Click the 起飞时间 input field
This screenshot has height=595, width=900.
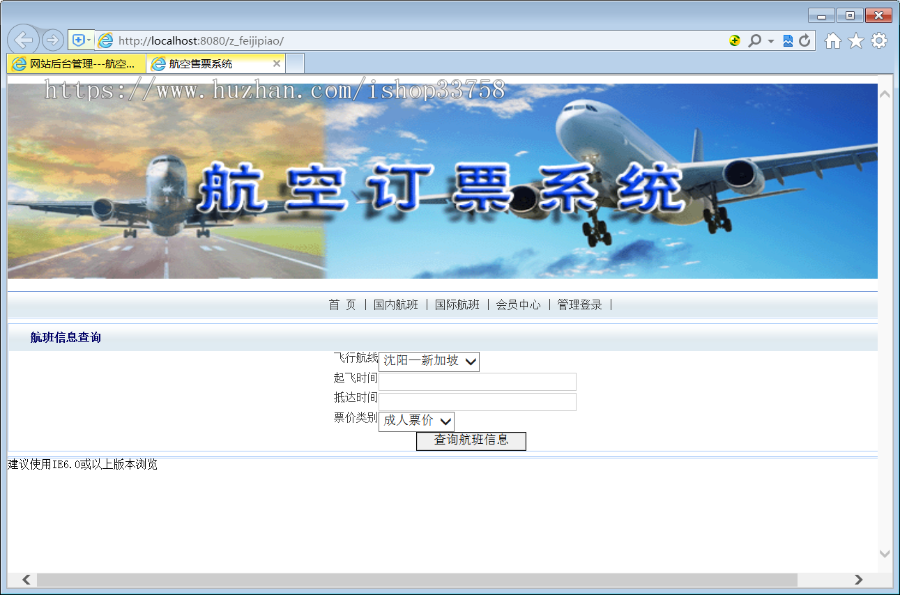478,382
